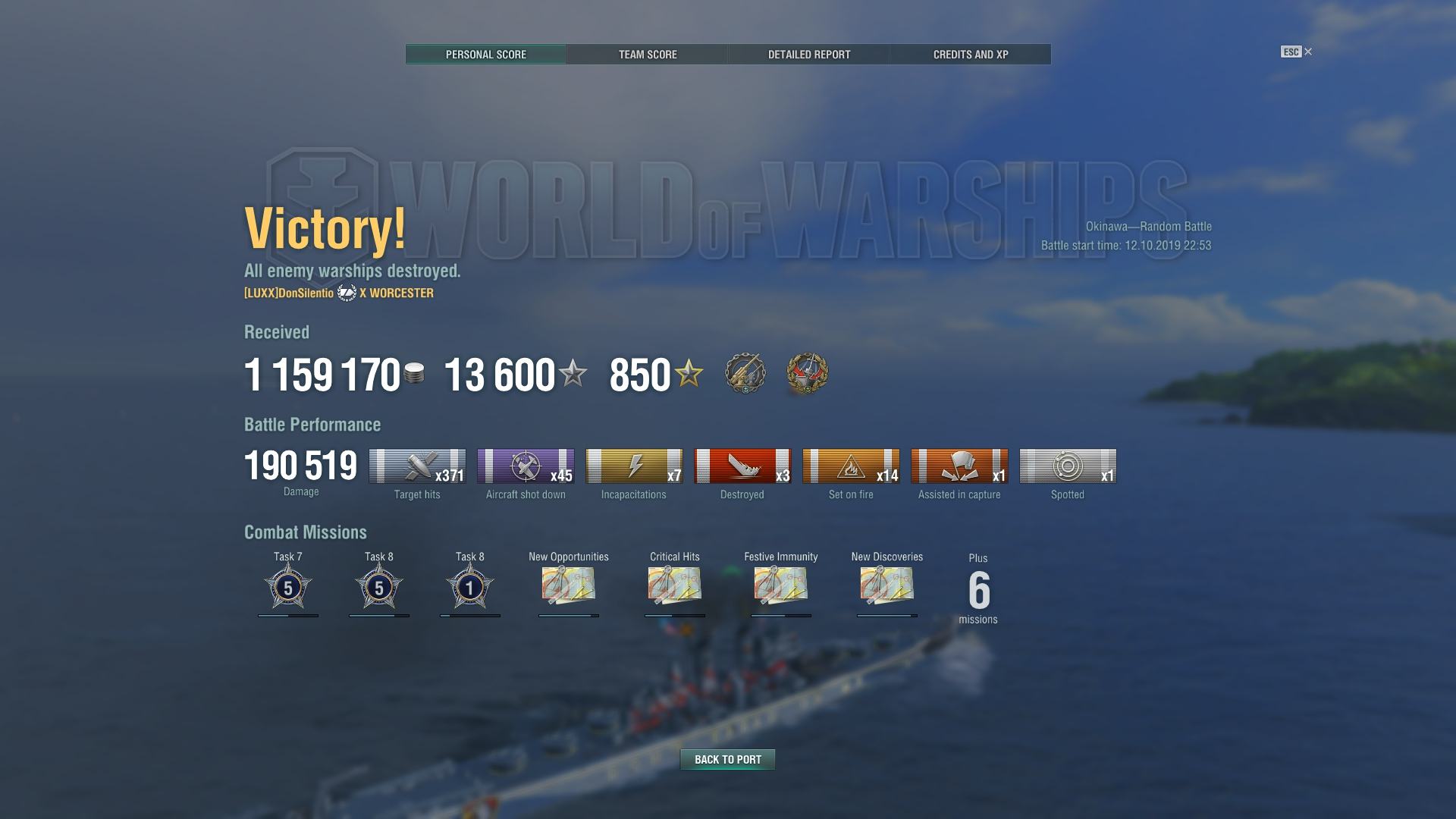
Task: Open the Detailed Report tab
Action: click(809, 55)
